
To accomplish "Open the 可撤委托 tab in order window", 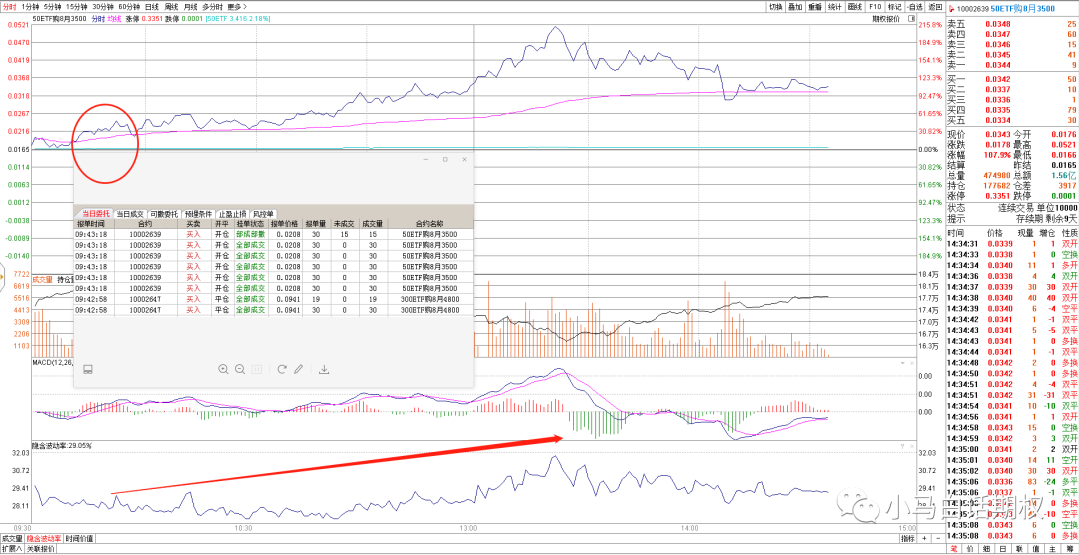I will (x=164, y=214).
